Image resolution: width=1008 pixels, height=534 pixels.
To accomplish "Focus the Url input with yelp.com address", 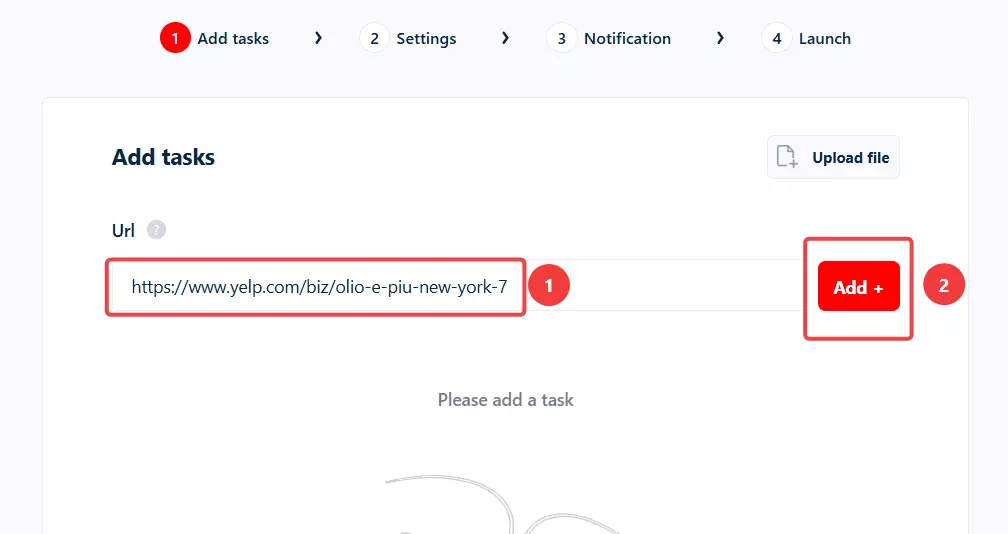I will point(456,286).
